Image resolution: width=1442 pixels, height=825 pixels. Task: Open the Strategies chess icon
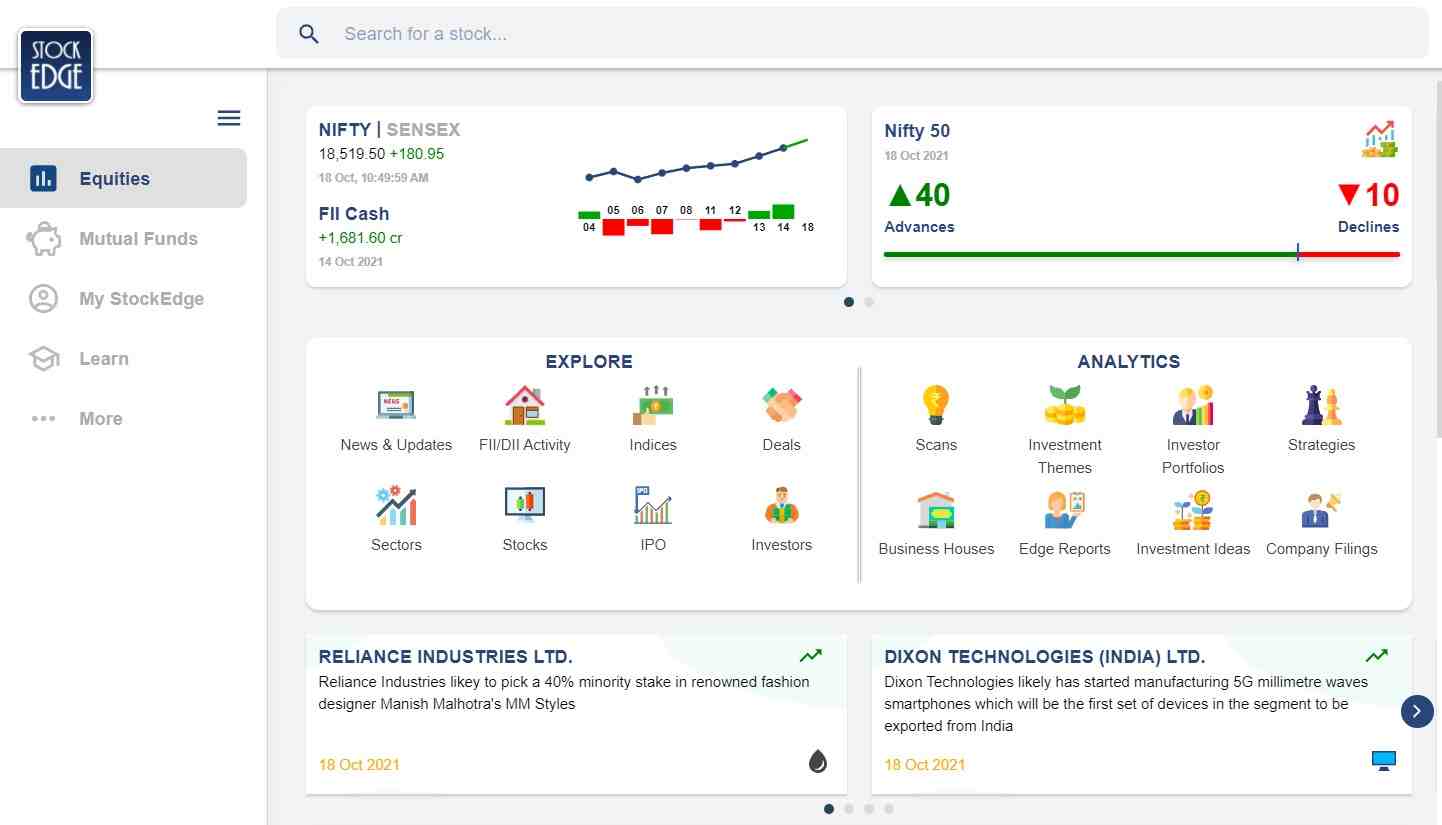point(1321,405)
